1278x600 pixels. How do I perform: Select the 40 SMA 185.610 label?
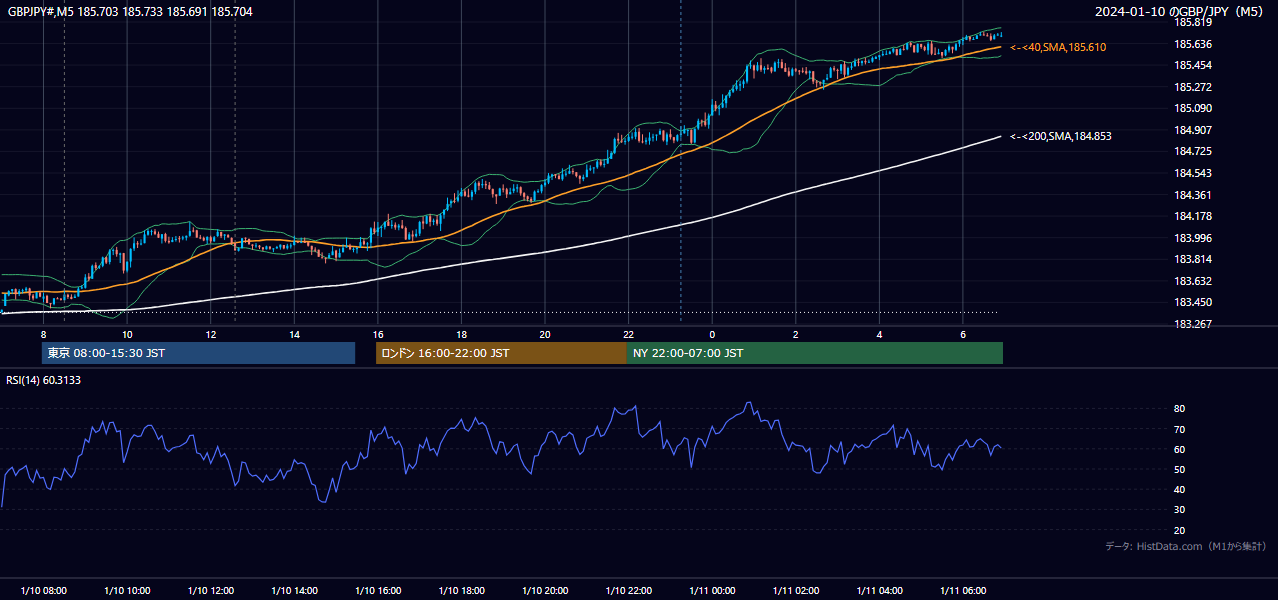1058,47
